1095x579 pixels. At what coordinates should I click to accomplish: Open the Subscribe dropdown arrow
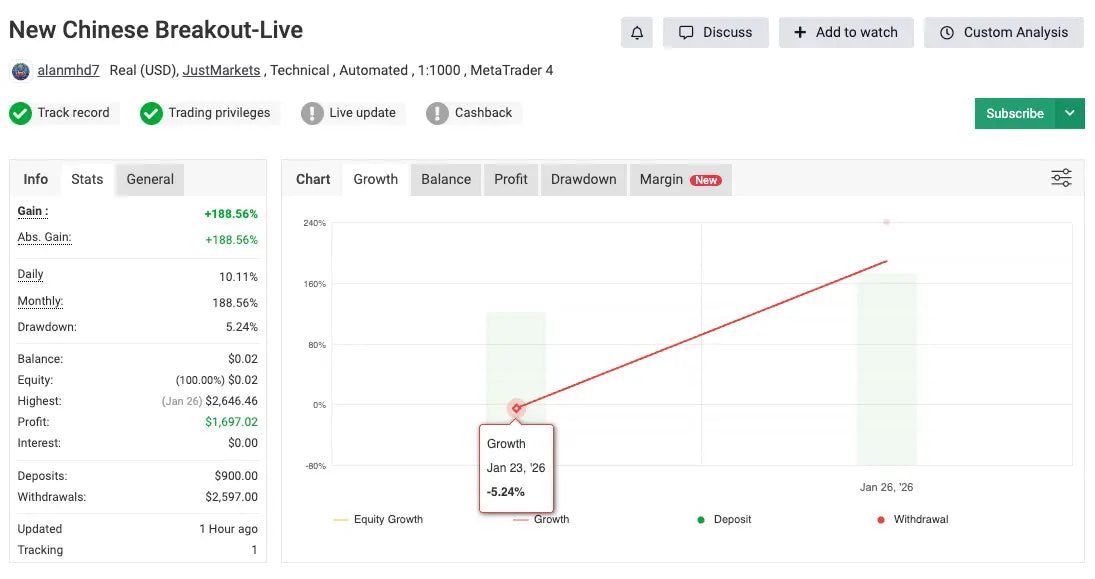(1068, 113)
